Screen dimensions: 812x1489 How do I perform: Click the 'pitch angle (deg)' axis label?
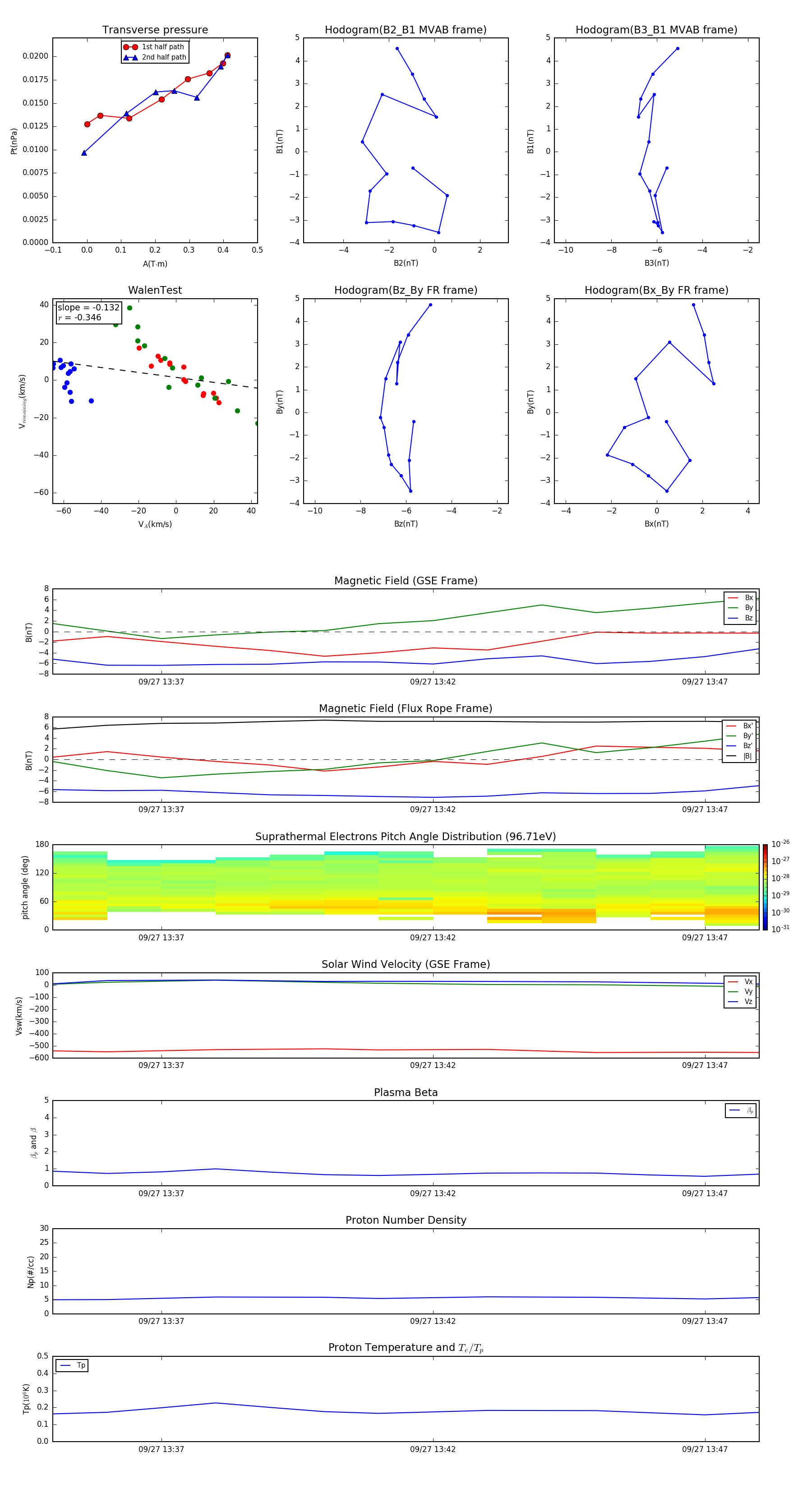[x=25, y=887]
